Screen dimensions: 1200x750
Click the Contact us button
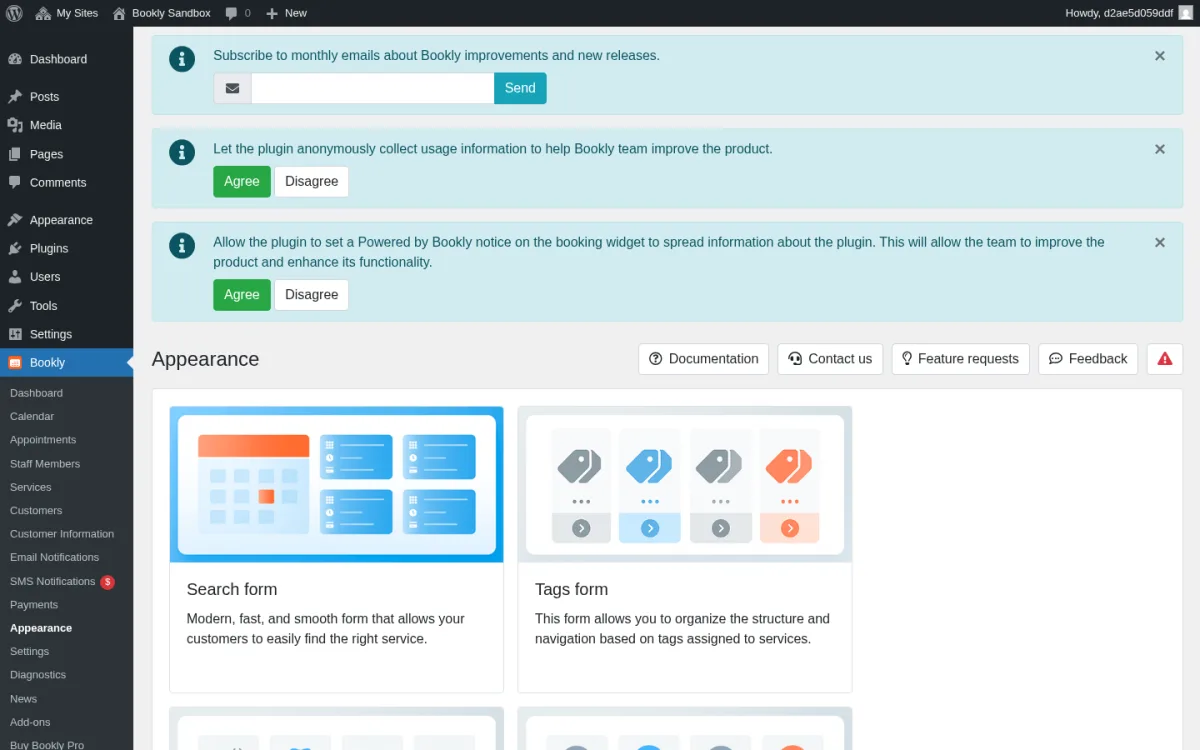830,359
